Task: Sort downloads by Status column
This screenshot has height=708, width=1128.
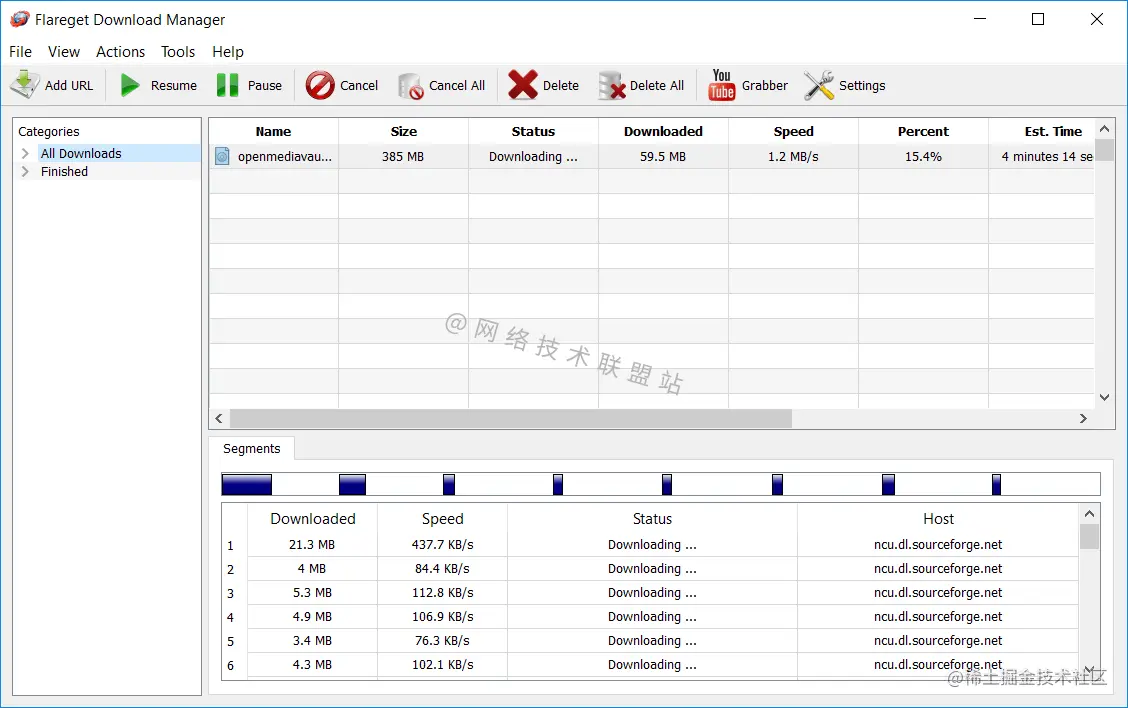Action: pos(533,132)
